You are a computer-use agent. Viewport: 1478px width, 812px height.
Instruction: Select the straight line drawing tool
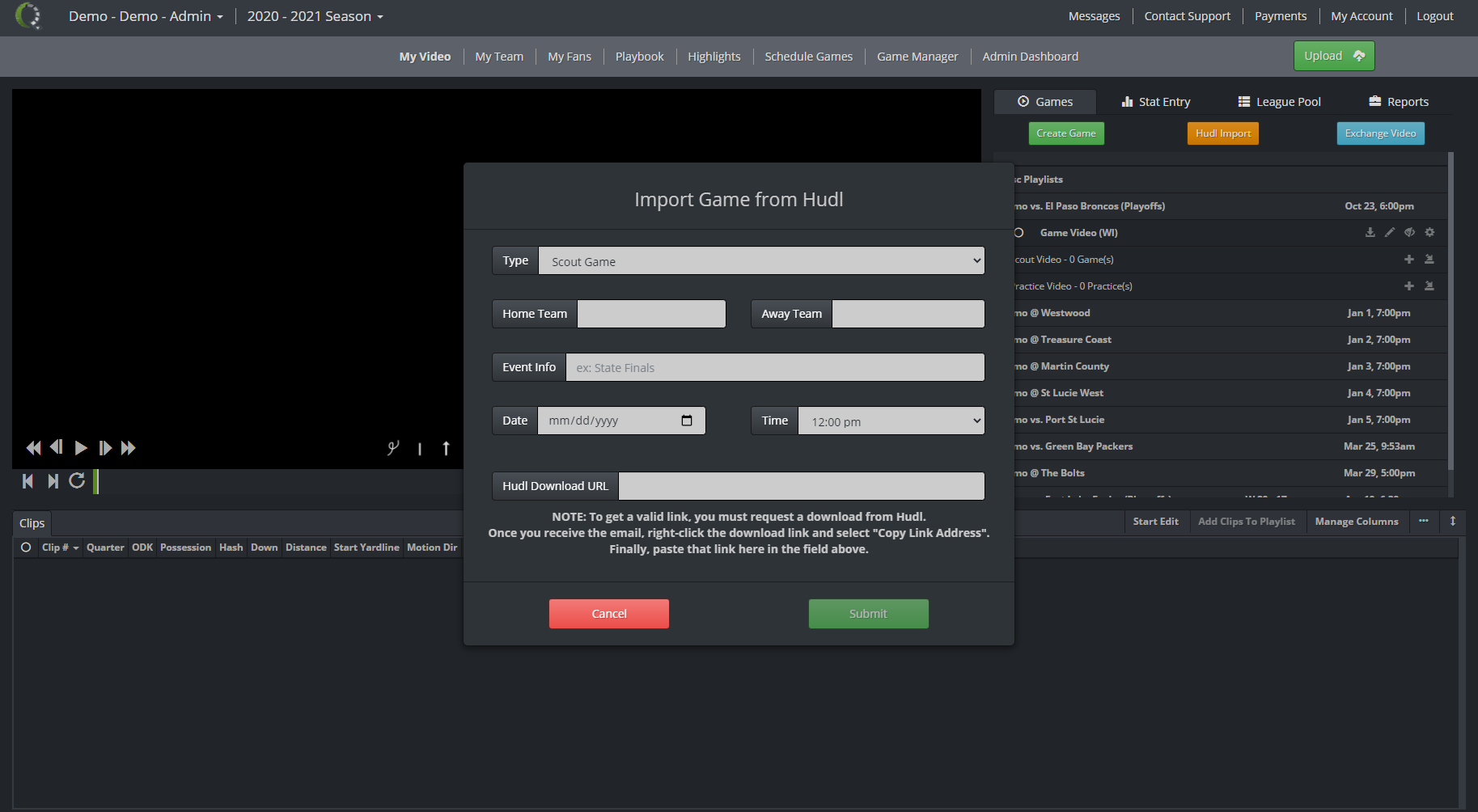click(420, 449)
